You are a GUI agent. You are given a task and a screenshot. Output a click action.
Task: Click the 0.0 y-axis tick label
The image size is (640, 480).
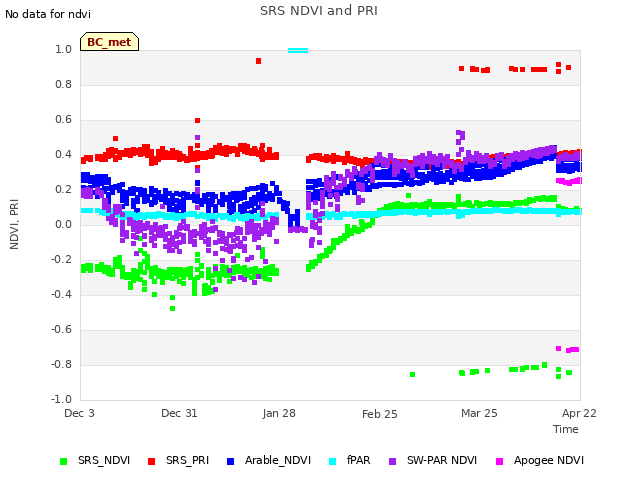[x=63, y=224]
